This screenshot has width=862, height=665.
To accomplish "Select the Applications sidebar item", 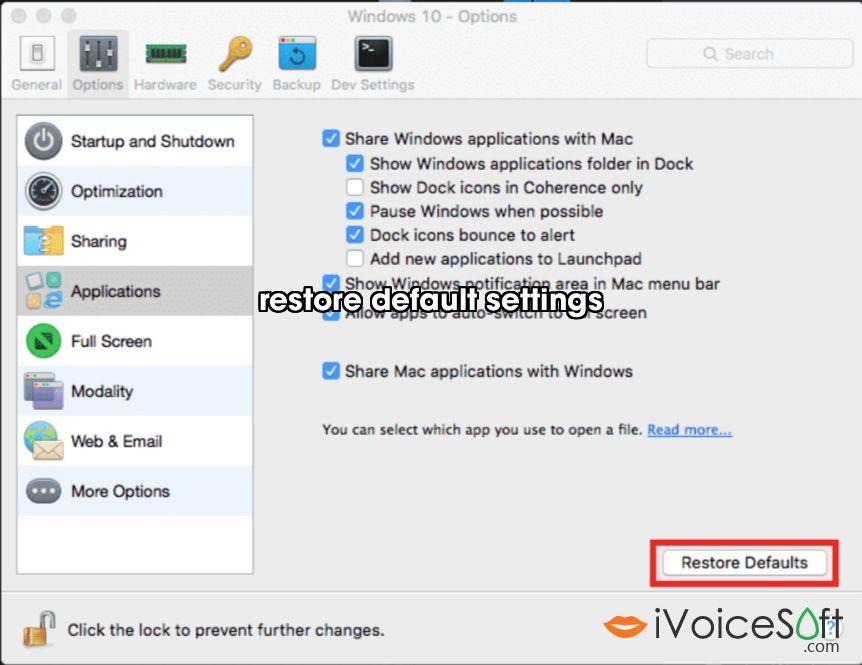I will [135, 291].
